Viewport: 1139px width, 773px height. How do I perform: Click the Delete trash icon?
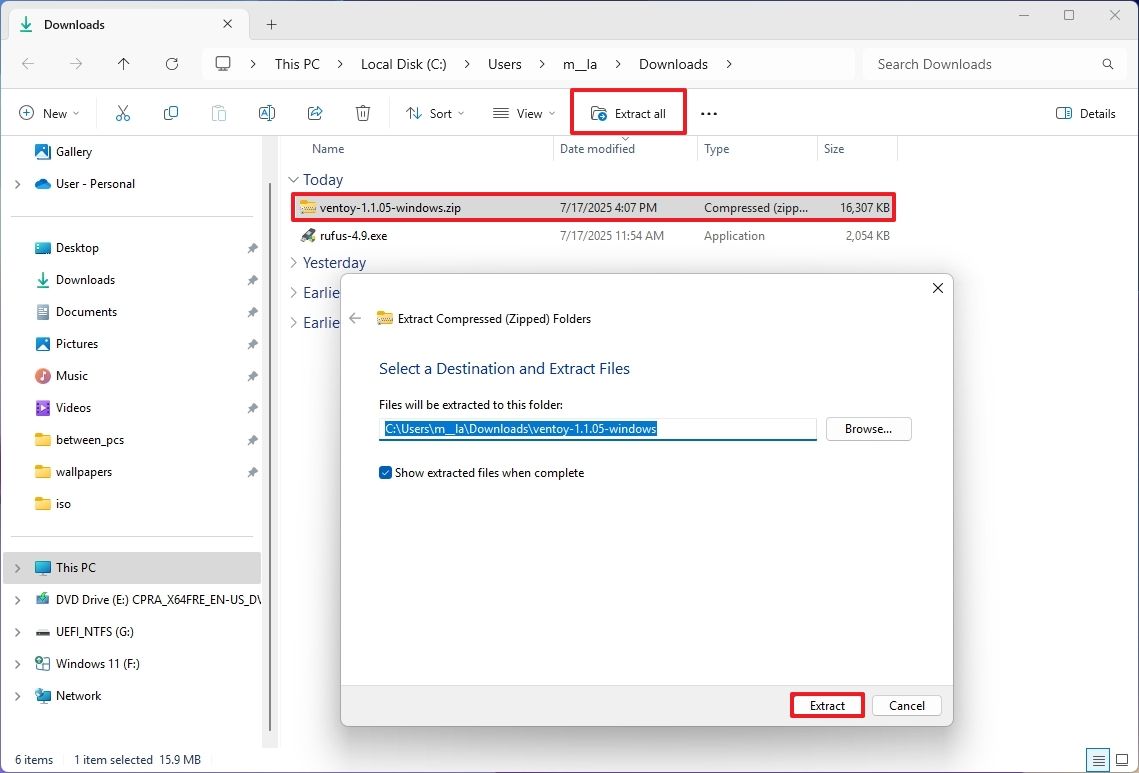point(362,113)
